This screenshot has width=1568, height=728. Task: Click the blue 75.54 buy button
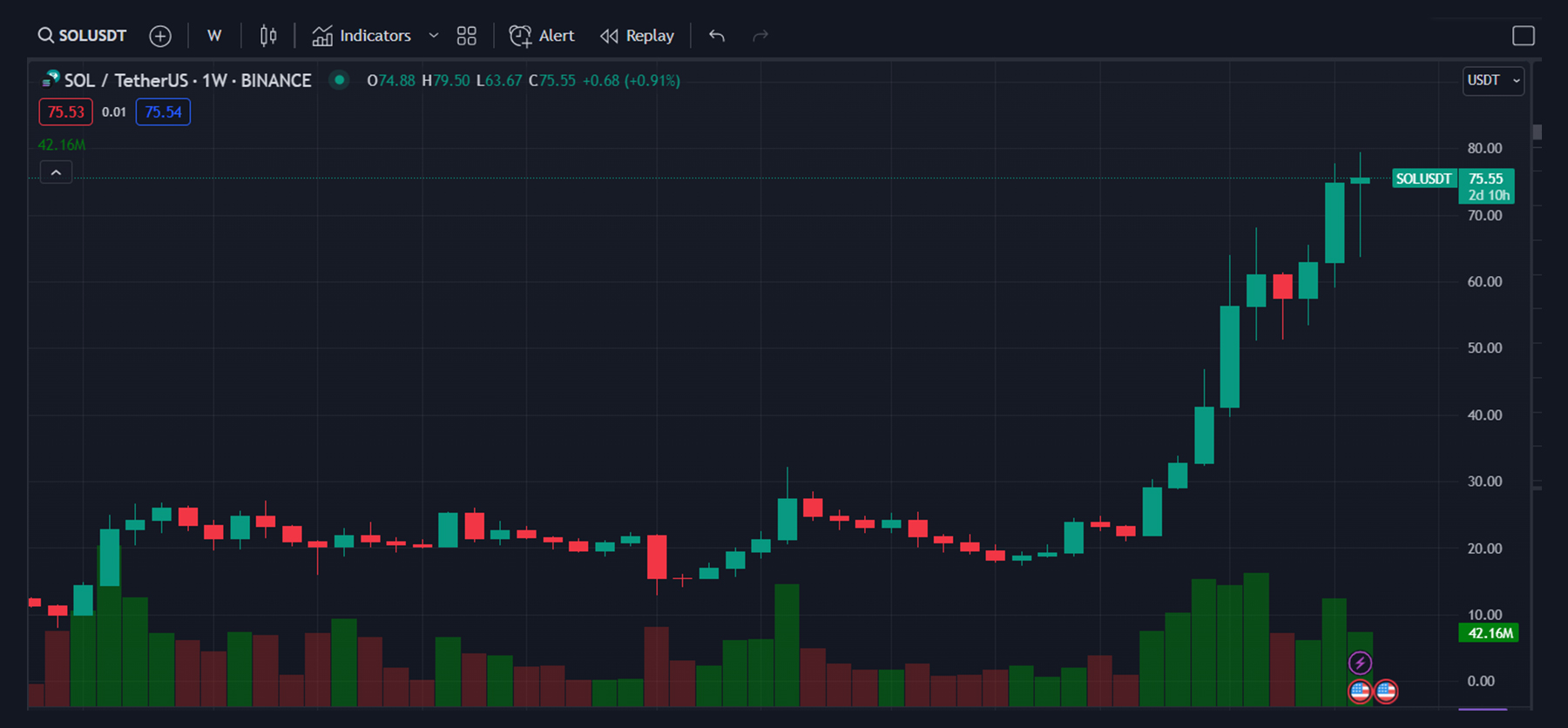coord(163,111)
